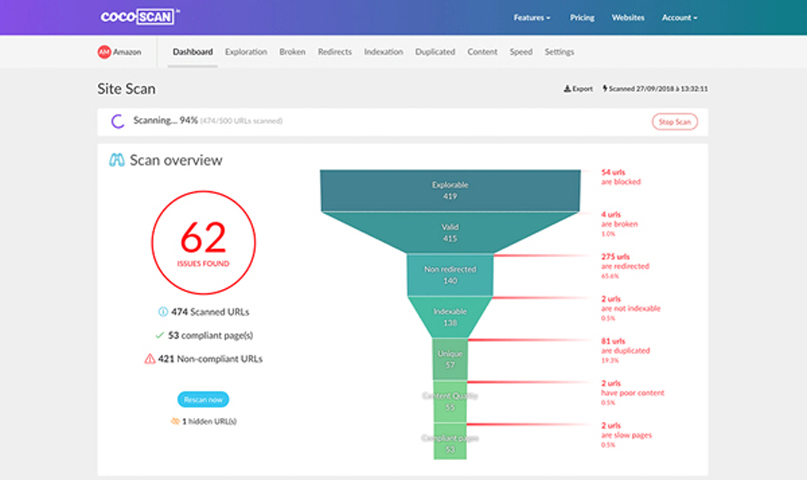Click the binoculars Scan overview icon
This screenshot has width=807, height=480.
116,160
